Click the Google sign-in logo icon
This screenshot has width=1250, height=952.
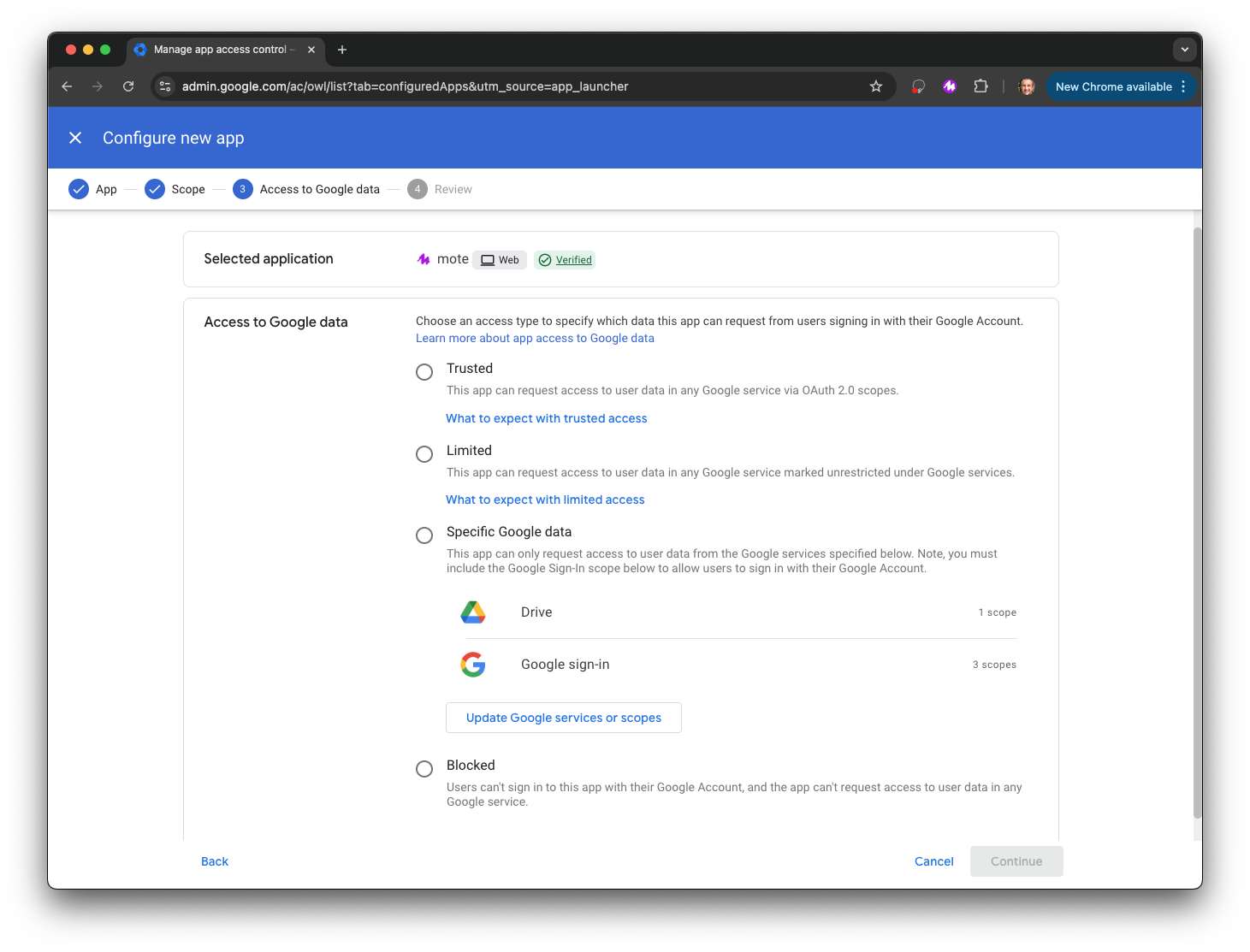point(473,665)
